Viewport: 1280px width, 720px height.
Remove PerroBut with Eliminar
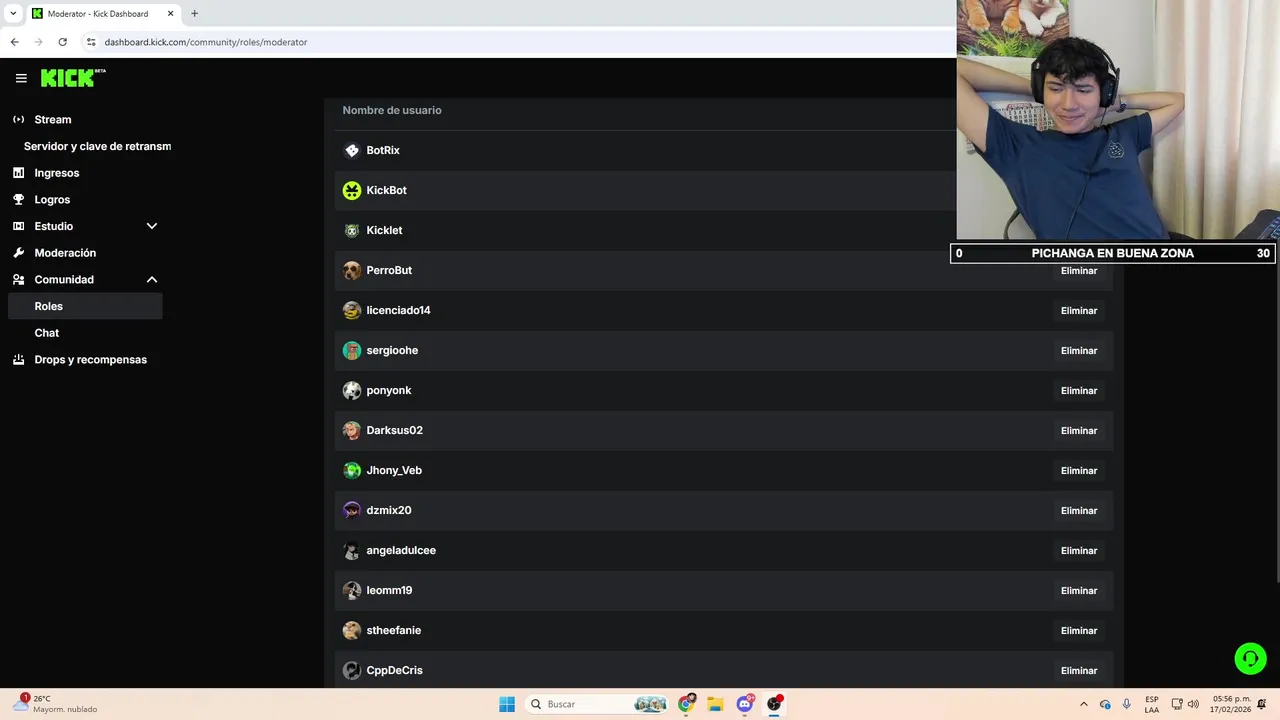point(1079,270)
